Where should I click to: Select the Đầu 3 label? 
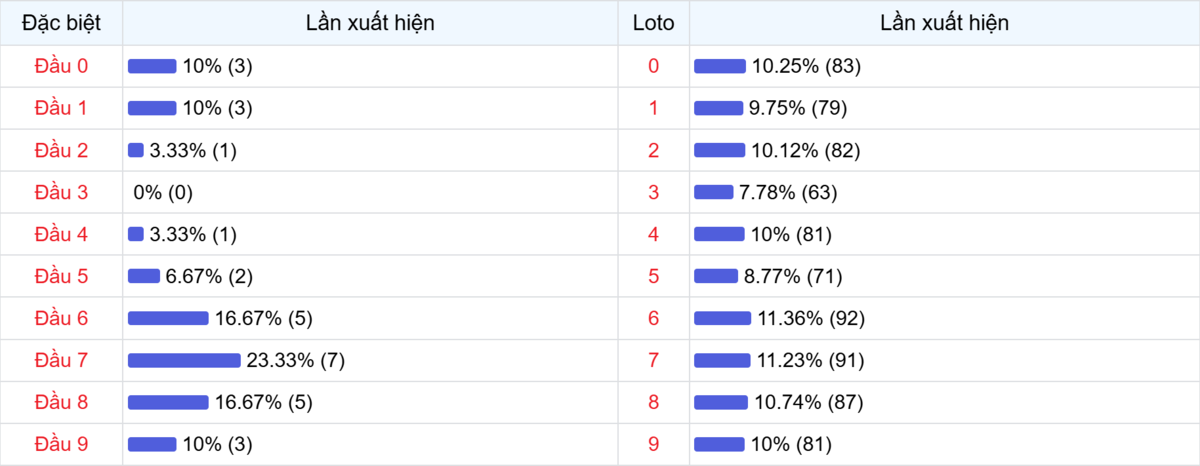click(x=61, y=192)
